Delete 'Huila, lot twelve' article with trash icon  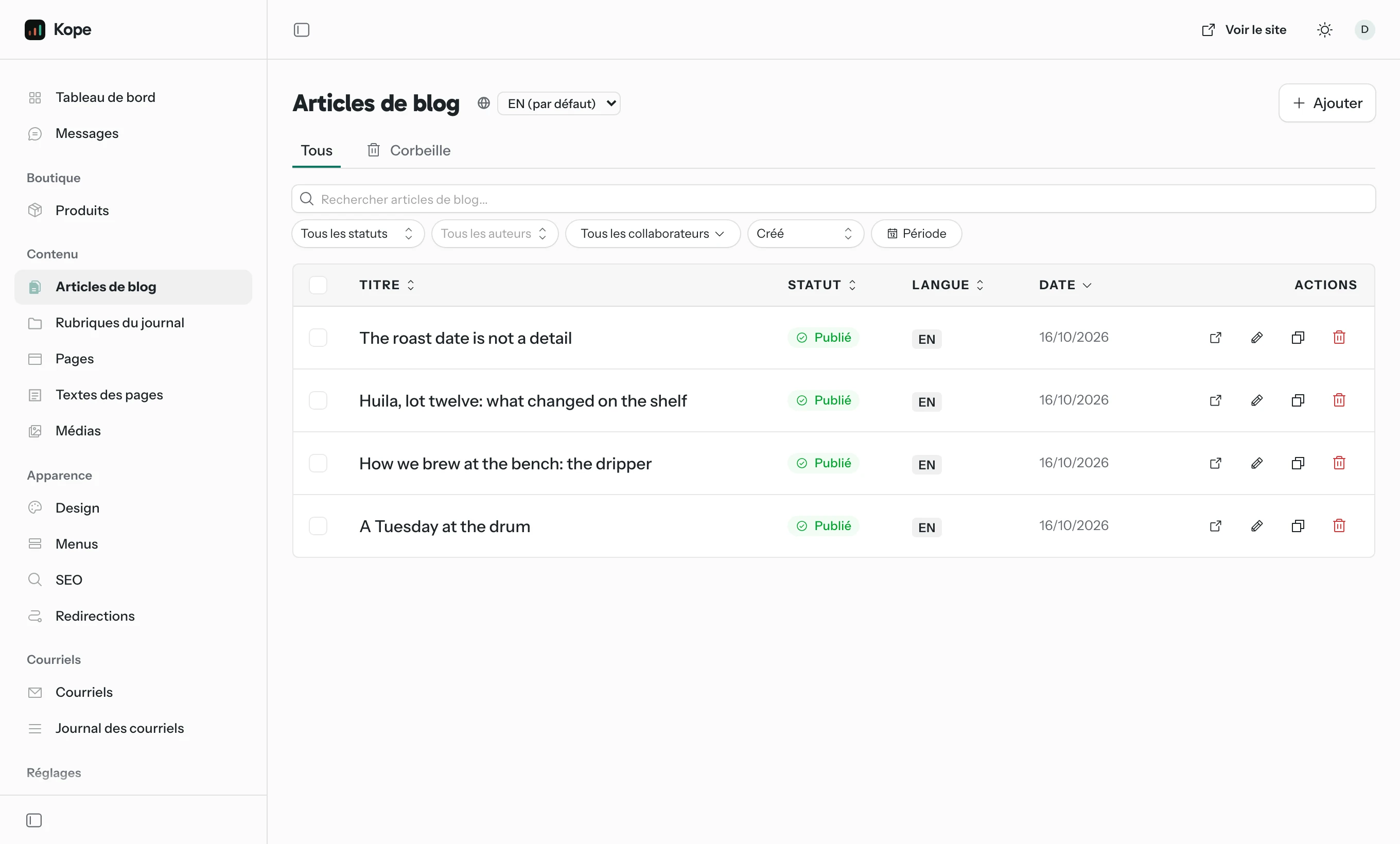[1339, 400]
